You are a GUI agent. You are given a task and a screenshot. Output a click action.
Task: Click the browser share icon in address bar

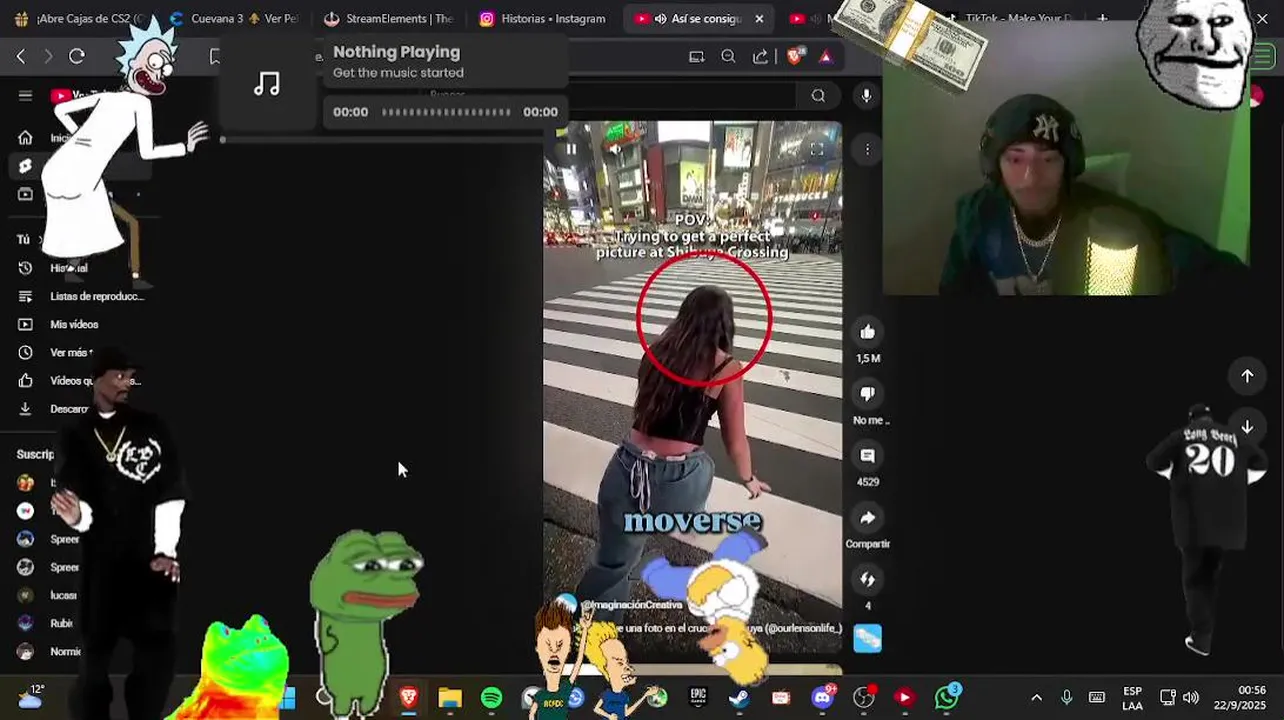pyautogui.click(x=760, y=57)
